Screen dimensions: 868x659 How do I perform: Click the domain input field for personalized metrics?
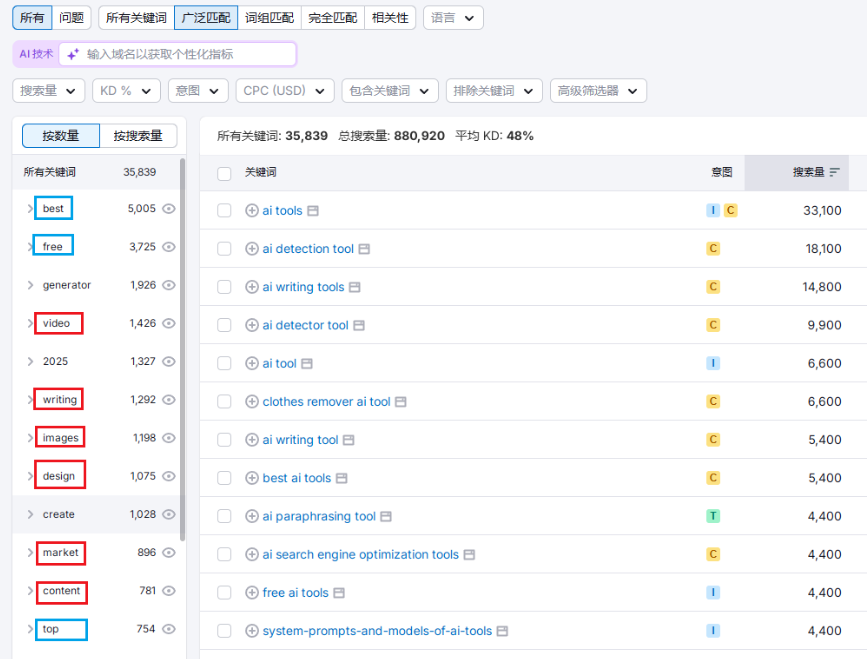[187, 54]
